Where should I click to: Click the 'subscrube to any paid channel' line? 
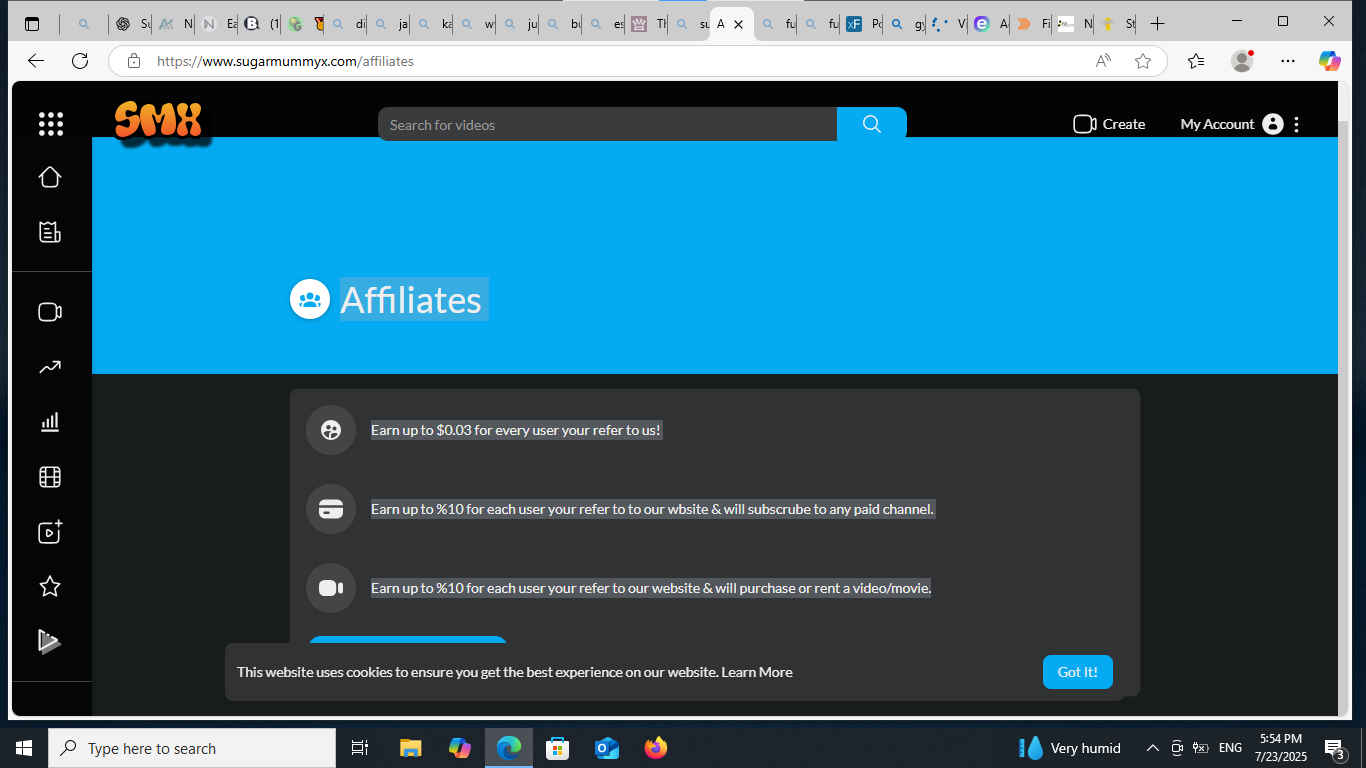pyautogui.click(x=652, y=509)
